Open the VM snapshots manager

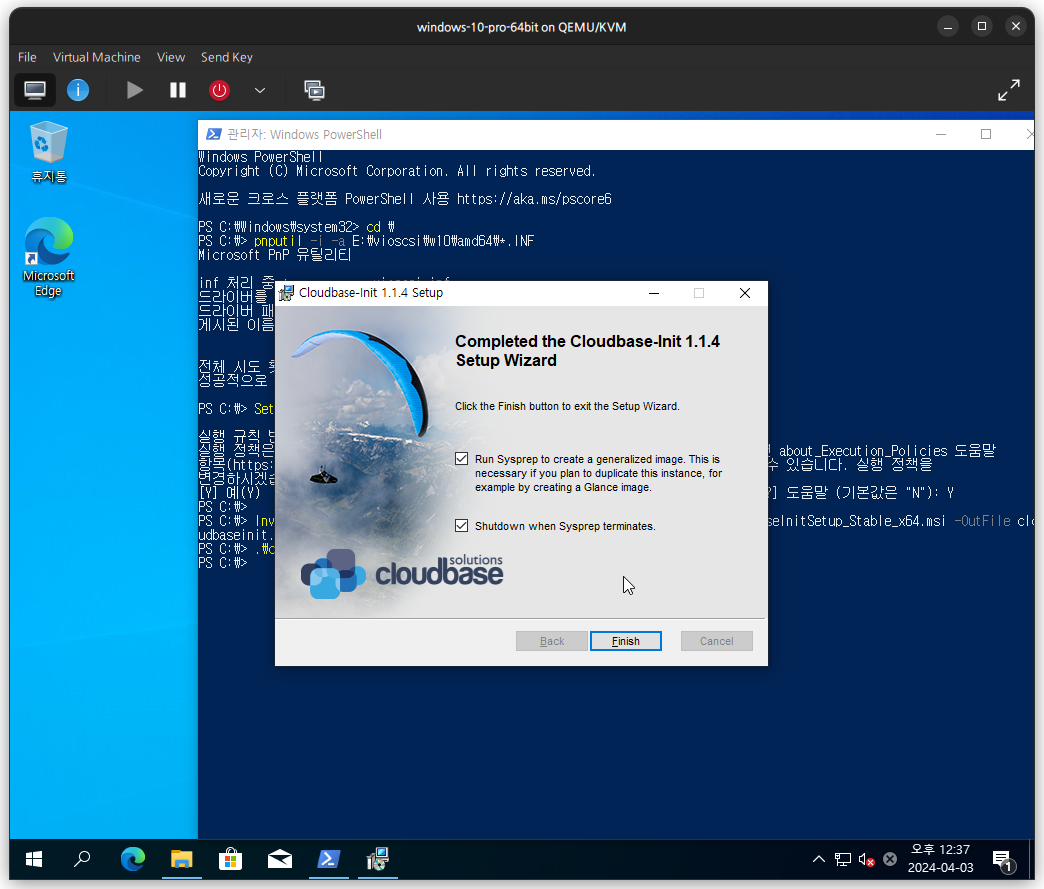click(x=314, y=90)
